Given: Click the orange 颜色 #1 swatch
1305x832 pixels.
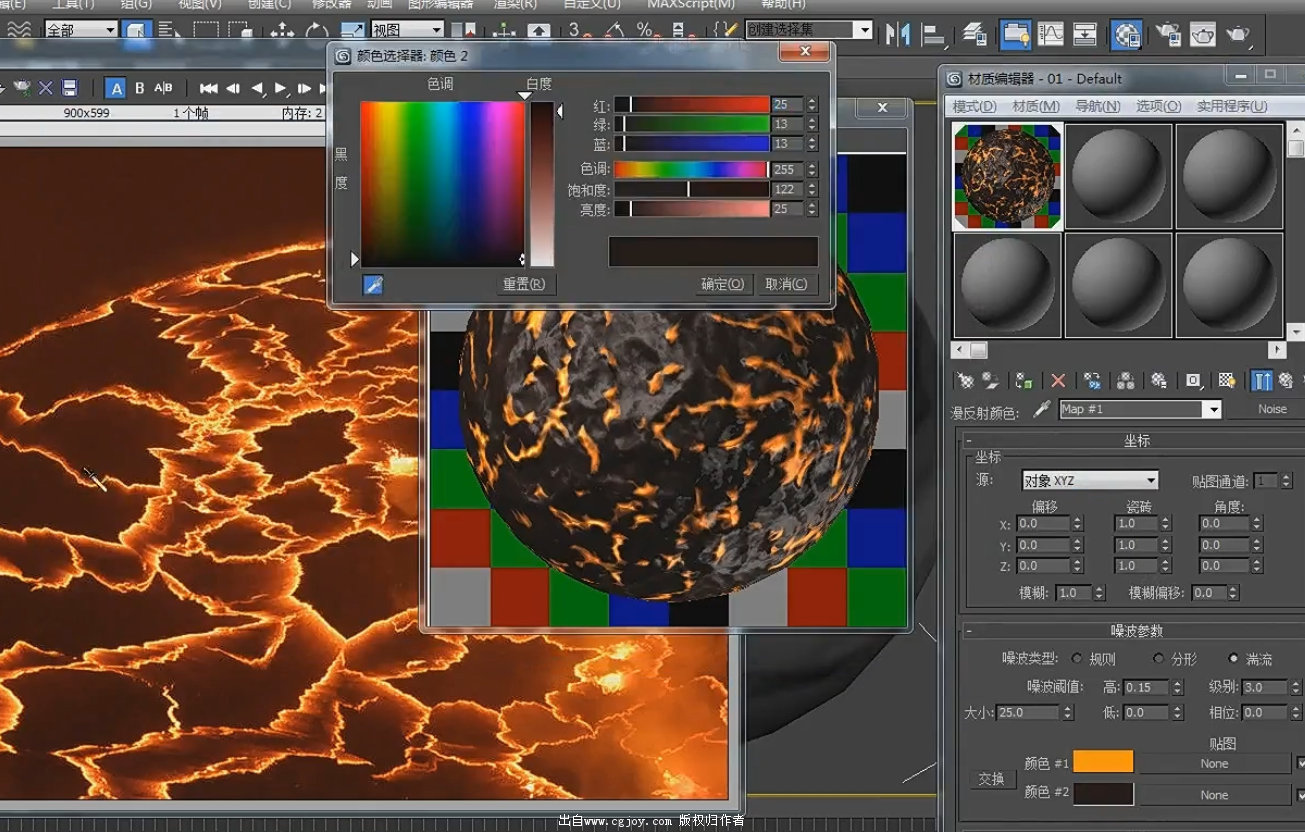Looking at the screenshot, I should pyautogui.click(x=1103, y=762).
